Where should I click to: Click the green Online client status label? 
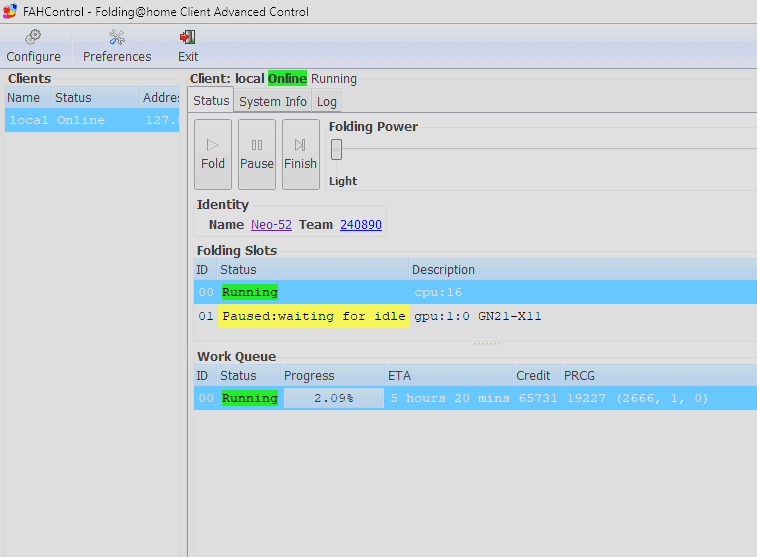(287, 78)
